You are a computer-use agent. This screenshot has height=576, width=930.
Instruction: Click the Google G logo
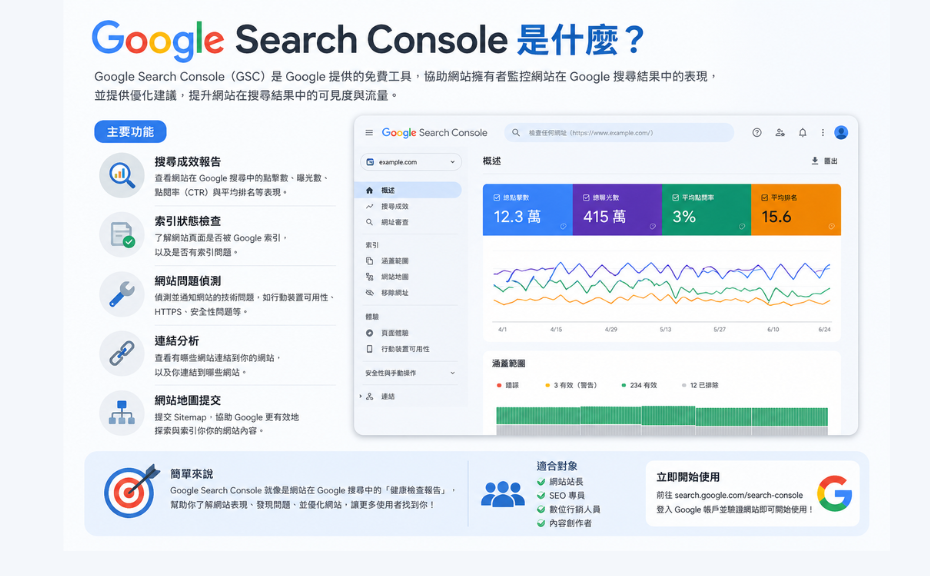(x=835, y=493)
